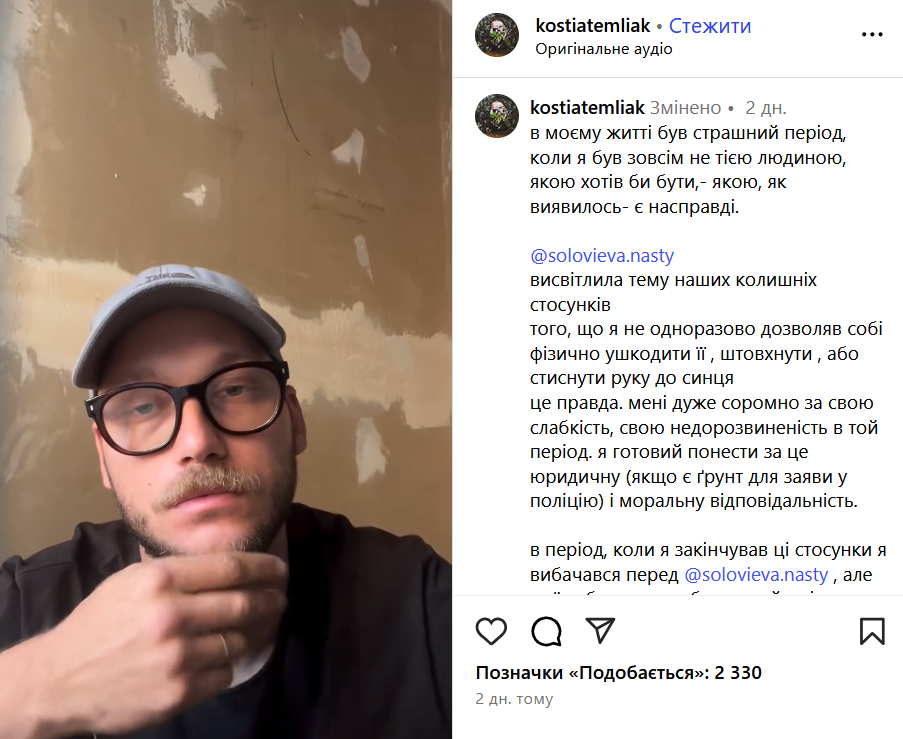Follow kostiatemliak via Стежити
Screen dimensions: 903x739
710,26
